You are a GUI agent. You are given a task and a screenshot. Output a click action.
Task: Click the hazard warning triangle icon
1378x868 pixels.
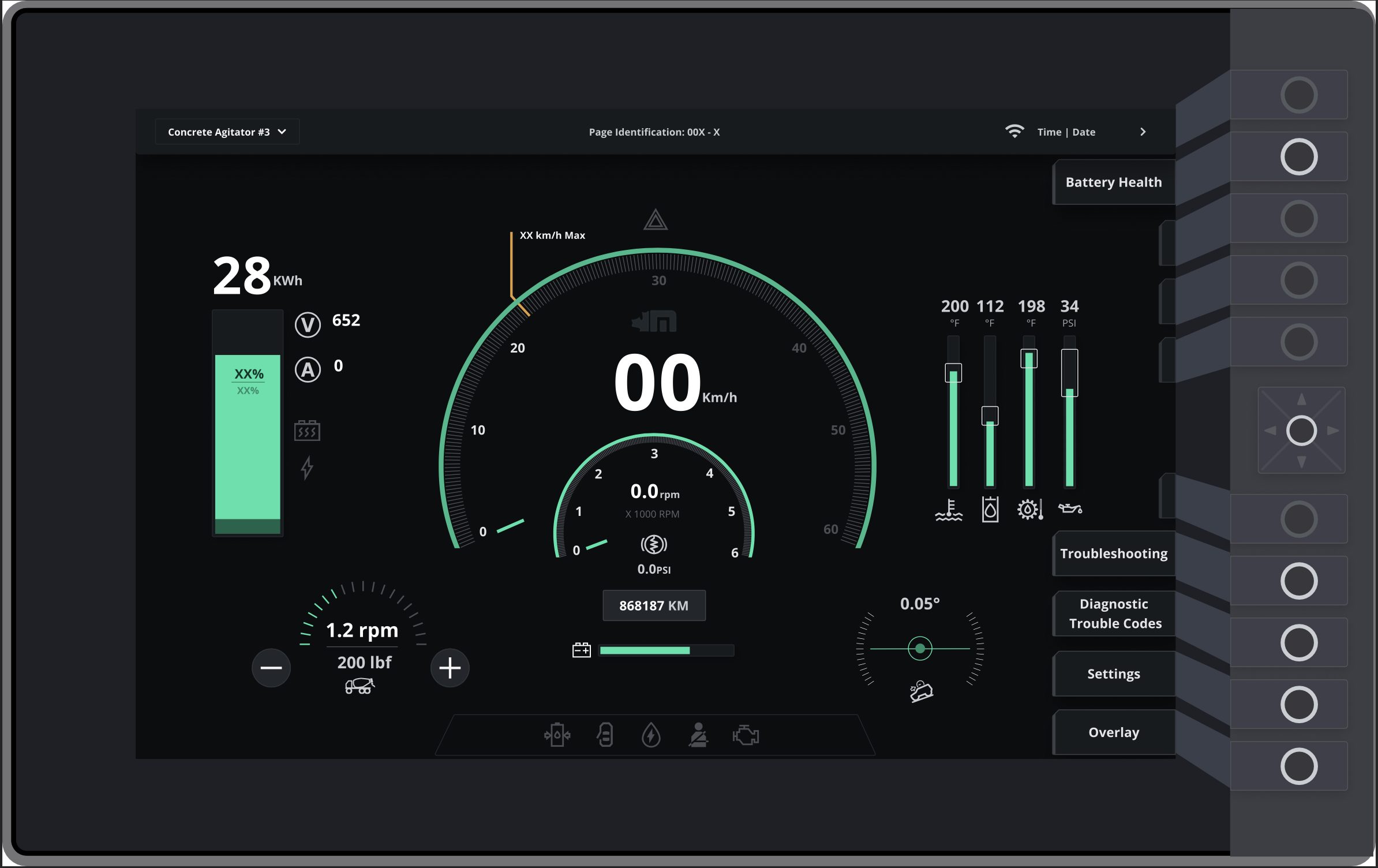(x=656, y=220)
